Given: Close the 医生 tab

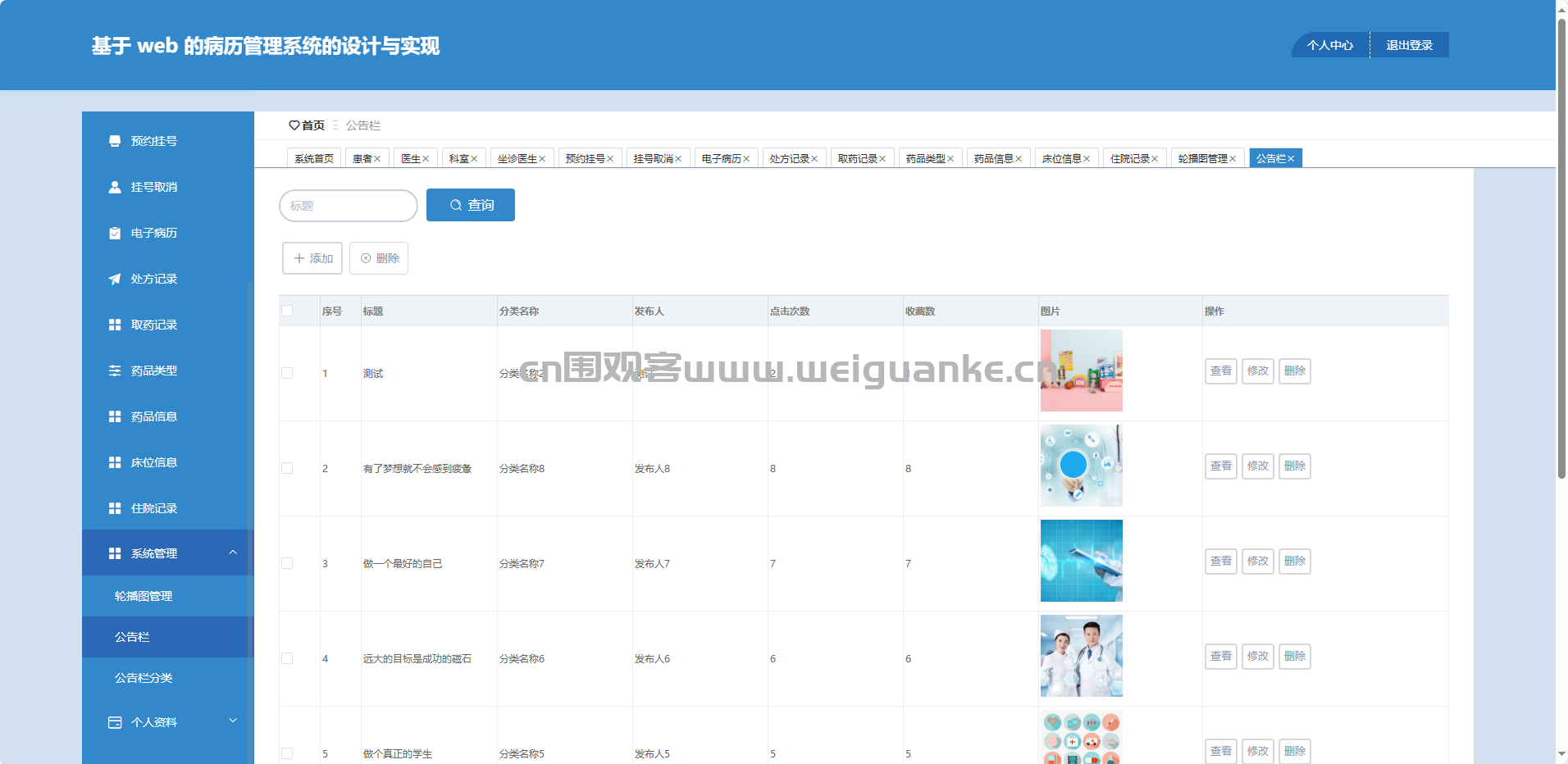Looking at the screenshot, I should tap(426, 159).
